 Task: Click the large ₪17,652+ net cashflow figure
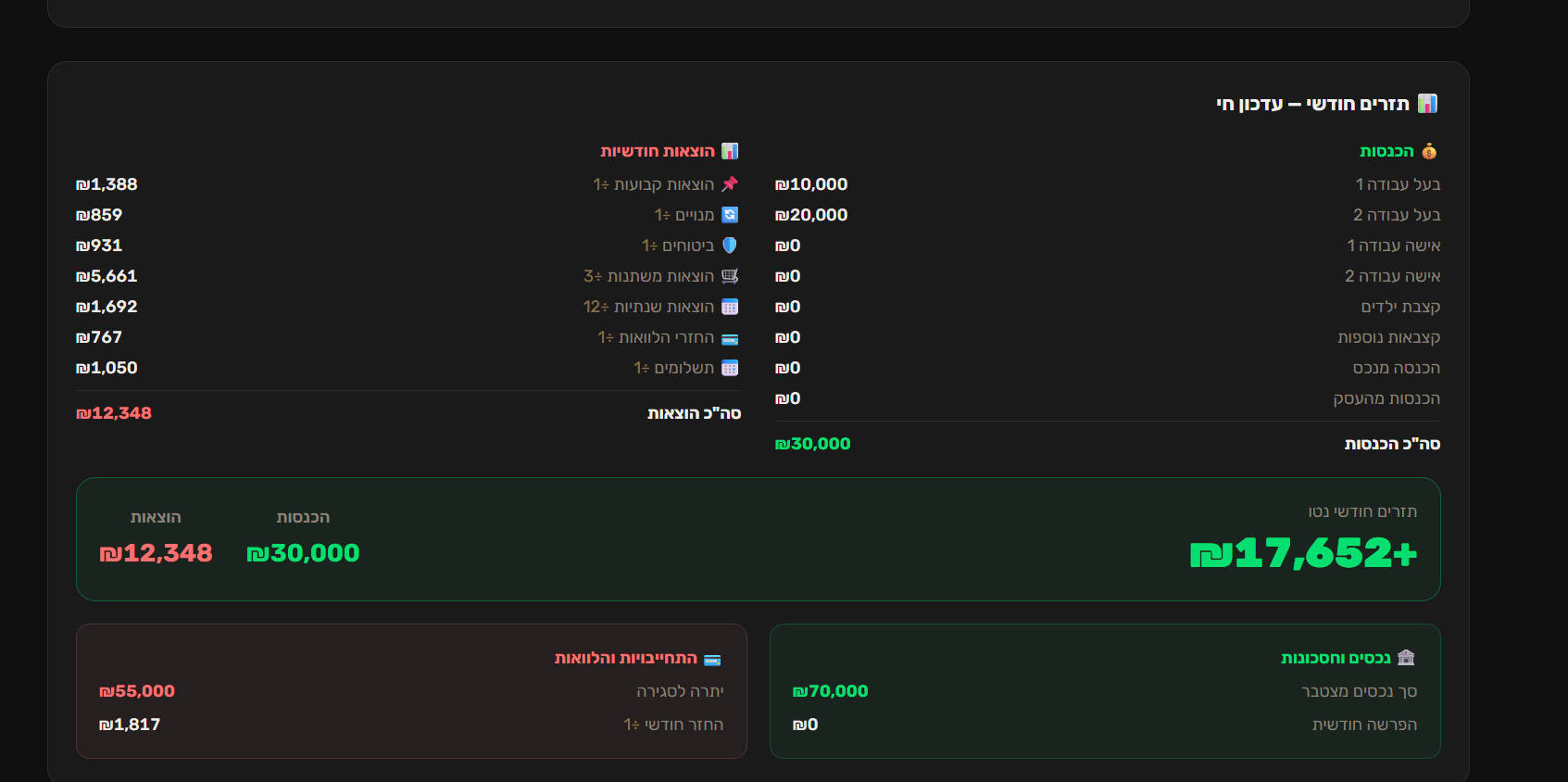click(1303, 553)
